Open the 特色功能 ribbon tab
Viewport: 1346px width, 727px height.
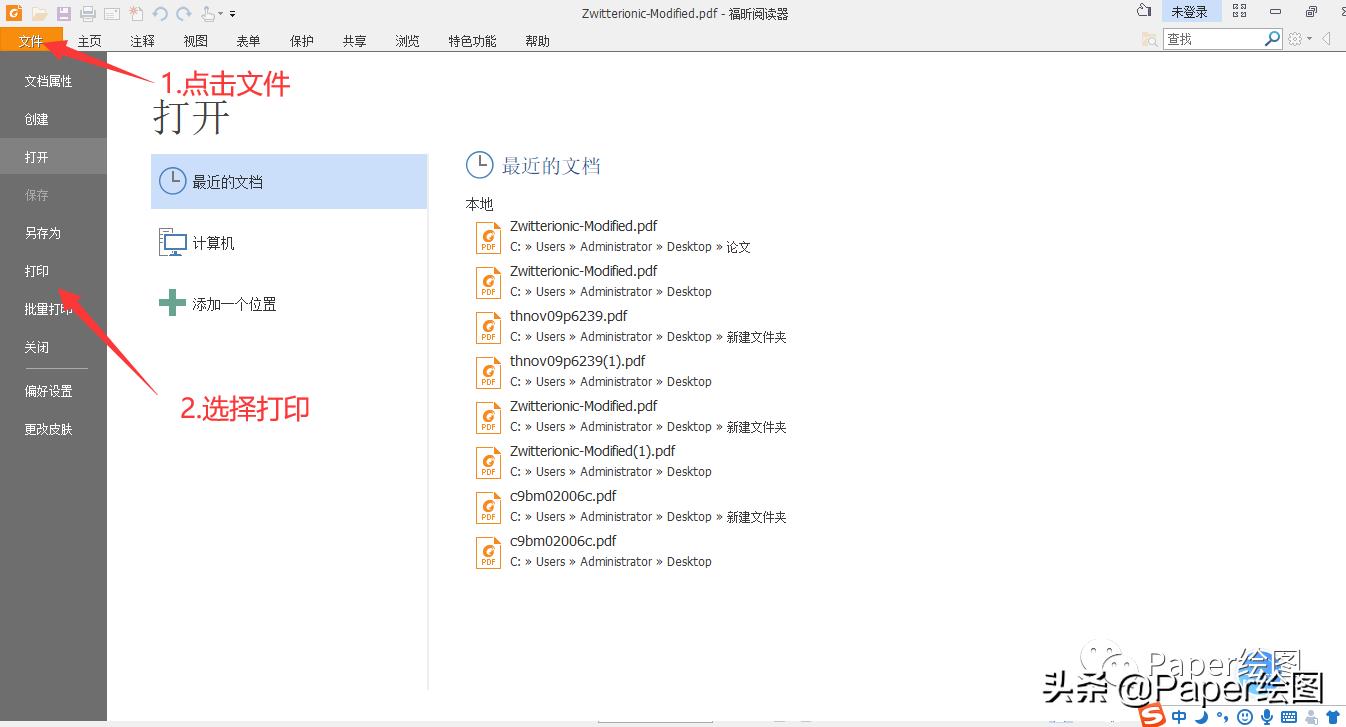(471, 40)
